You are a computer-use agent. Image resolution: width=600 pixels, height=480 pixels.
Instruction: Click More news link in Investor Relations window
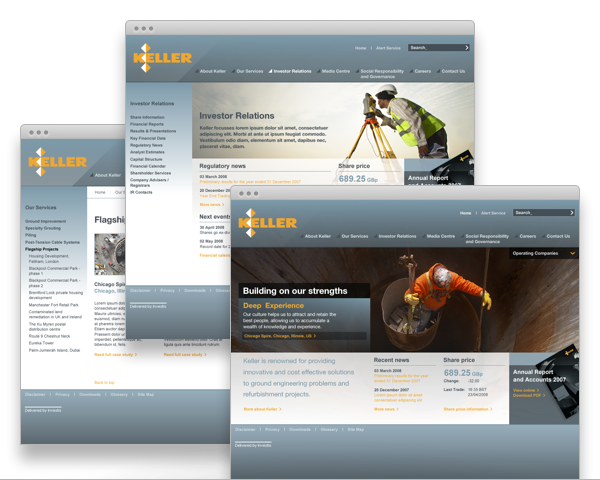212,205
